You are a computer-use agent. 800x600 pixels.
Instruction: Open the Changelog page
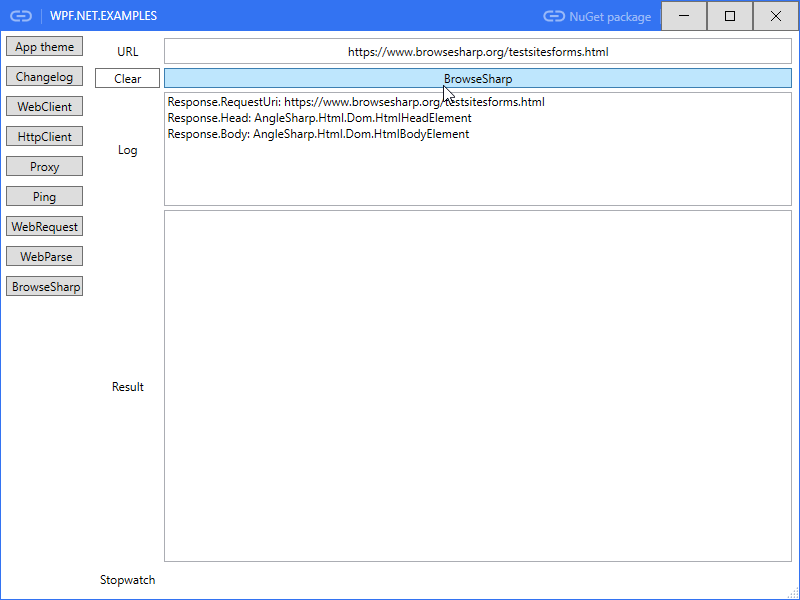(44, 77)
